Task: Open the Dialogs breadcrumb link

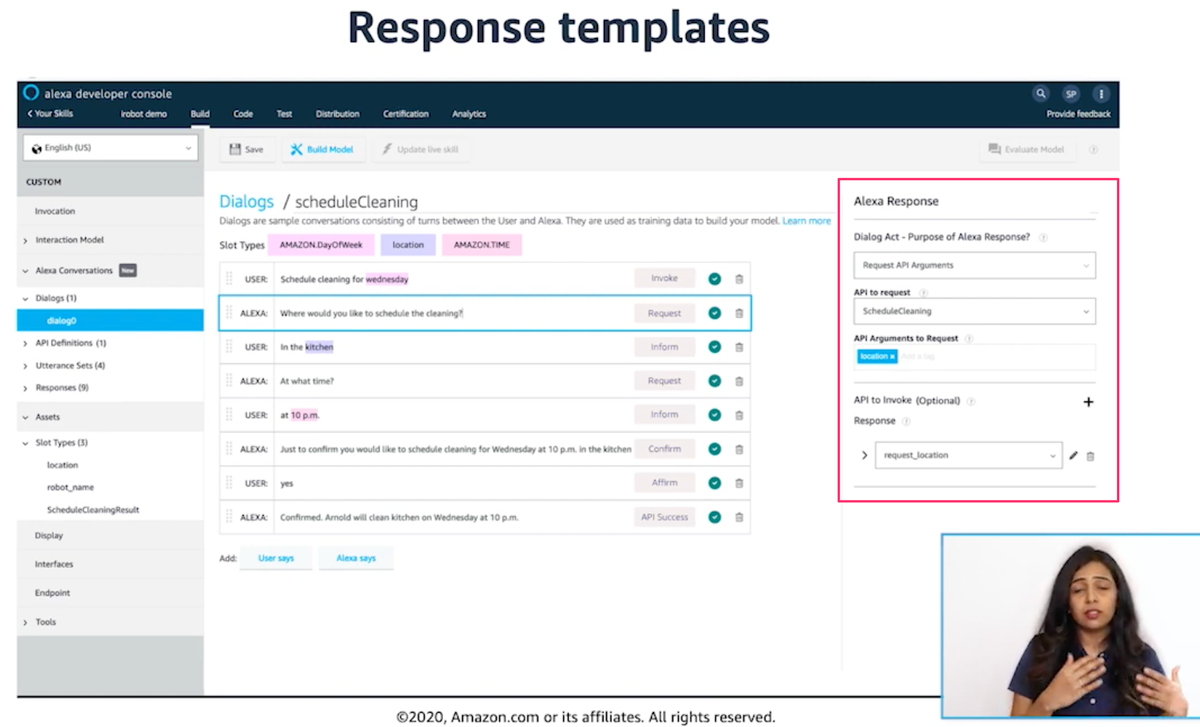Action: [246, 202]
